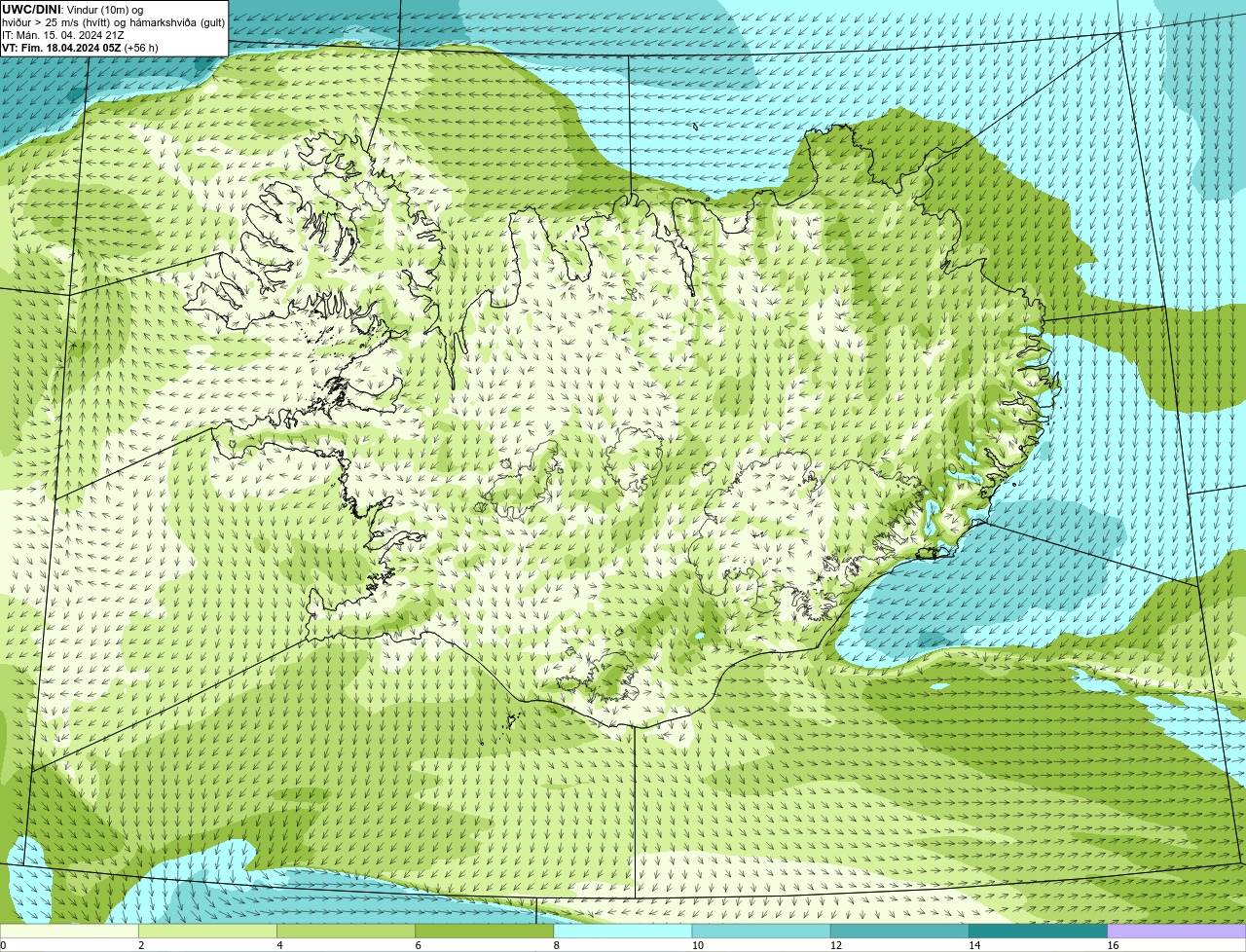This screenshot has width=1246, height=952.
Task: Click the legend scale label '4'
Action: coord(279,945)
